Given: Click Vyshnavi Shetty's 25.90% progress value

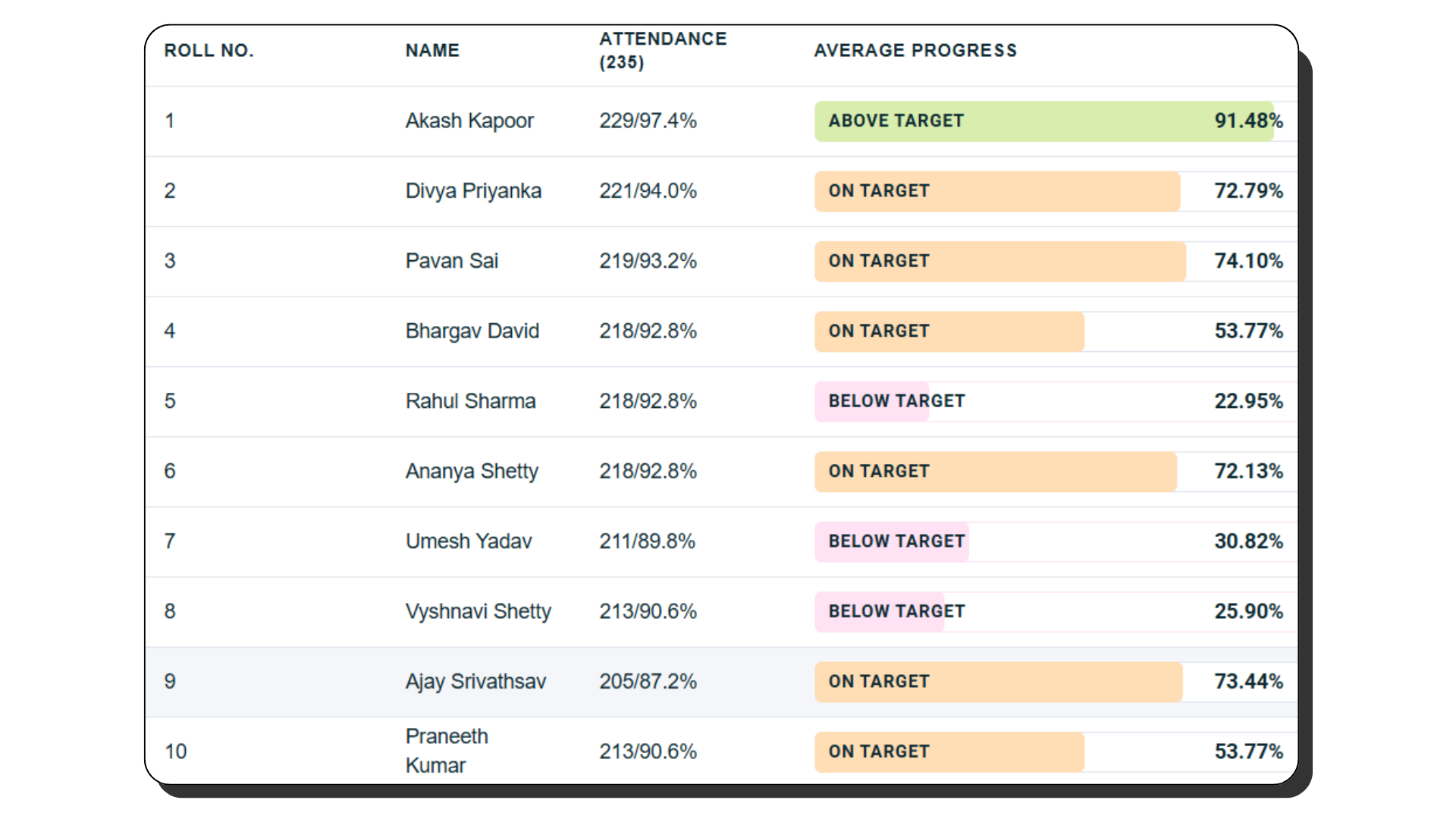Looking at the screenshot, I should tap(1248, 612).
